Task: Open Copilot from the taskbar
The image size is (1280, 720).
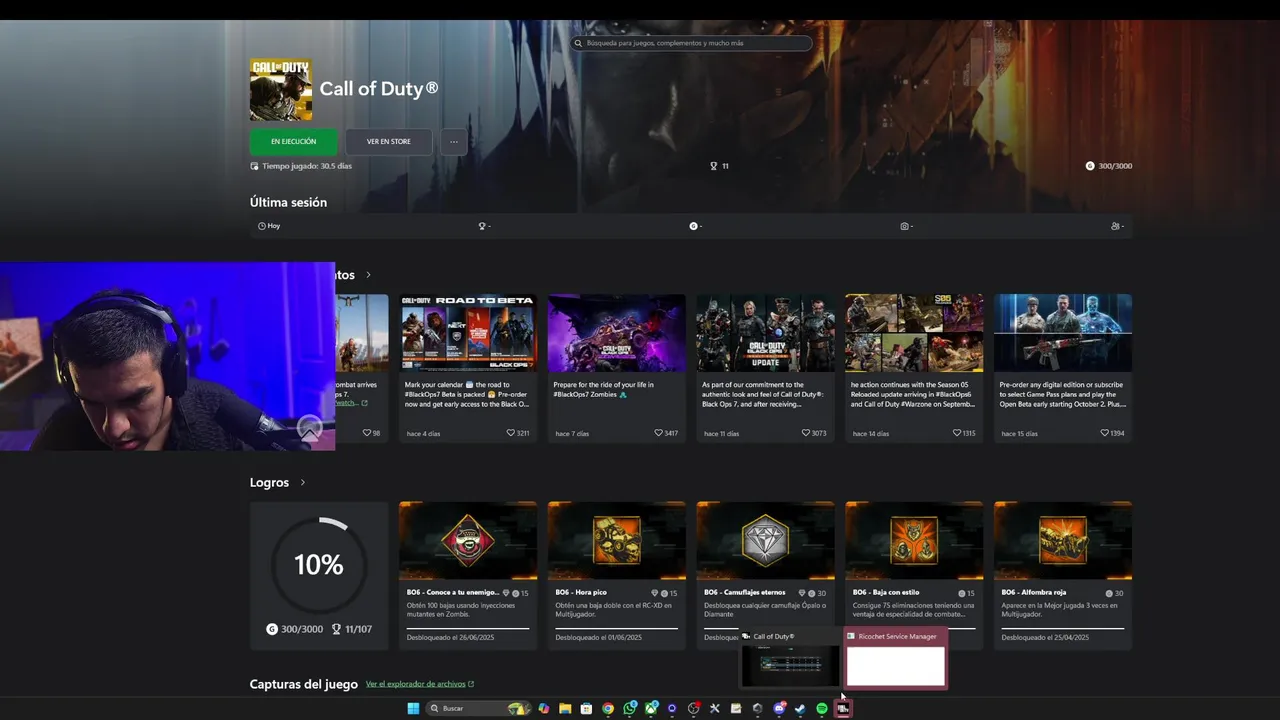Action: click(x=543, y=708)
